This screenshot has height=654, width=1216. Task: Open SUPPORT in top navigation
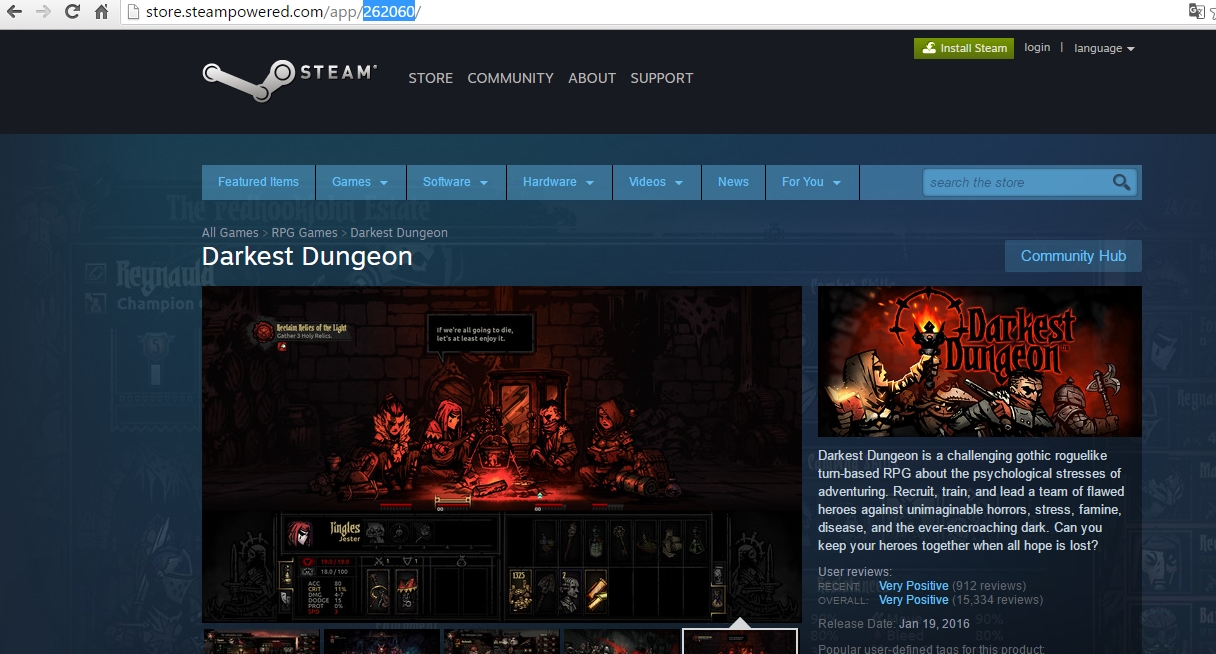661,78
